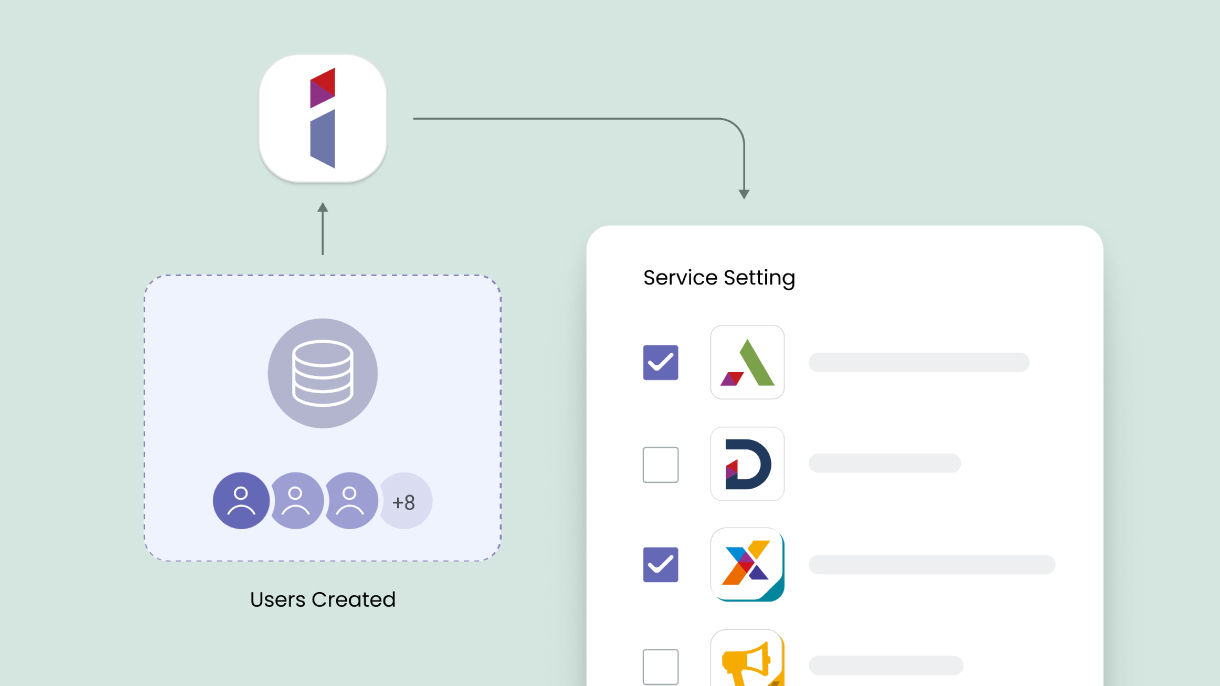
Task: Open the multicolored X service app icon
Action: pos(747,565)
